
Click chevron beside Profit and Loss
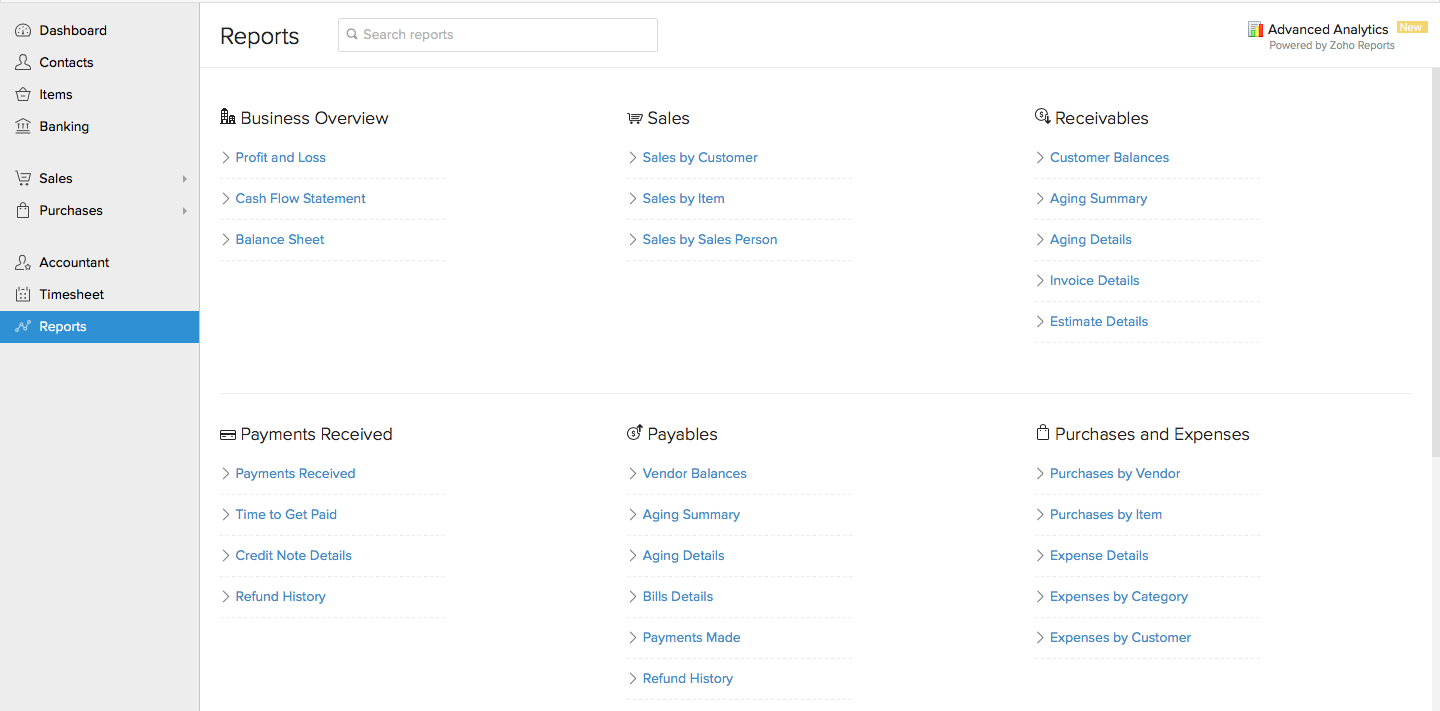coord(226,158)
